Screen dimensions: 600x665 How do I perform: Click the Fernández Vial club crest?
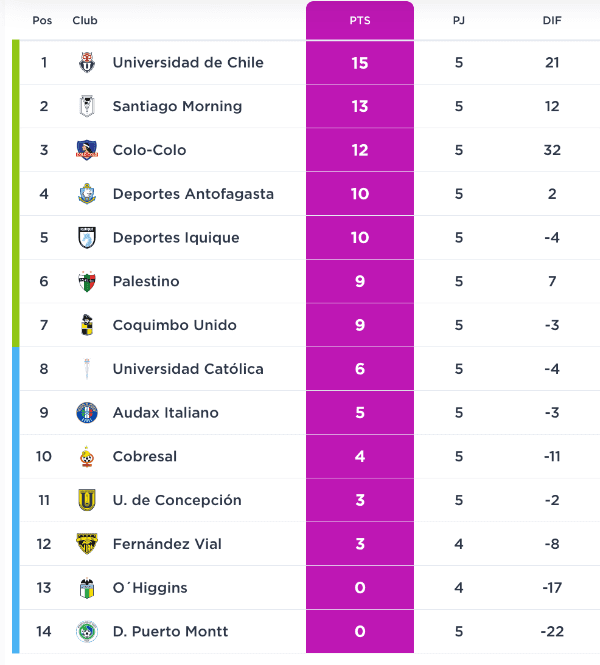(87, 544)
